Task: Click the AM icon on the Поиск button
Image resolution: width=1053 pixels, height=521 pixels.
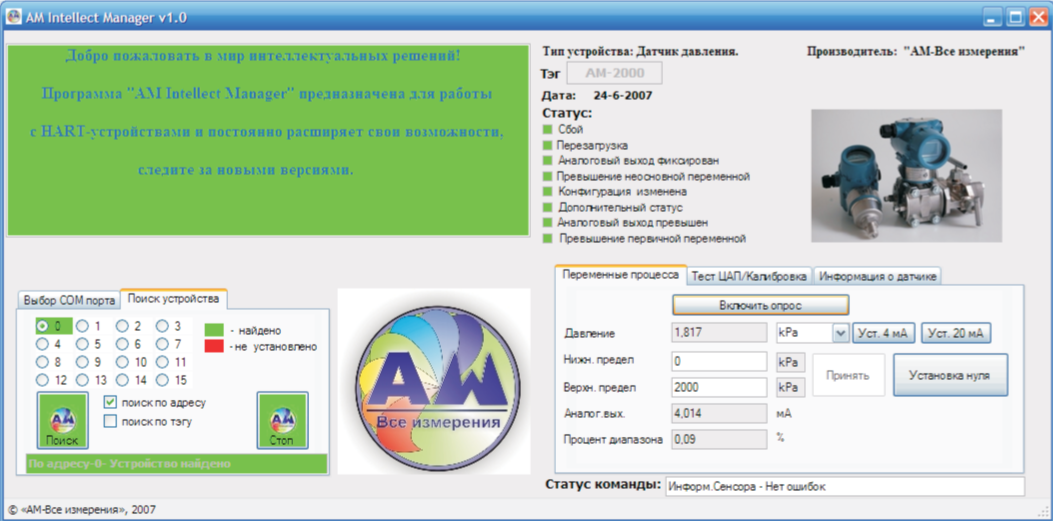Action: (x=62, y=420)
